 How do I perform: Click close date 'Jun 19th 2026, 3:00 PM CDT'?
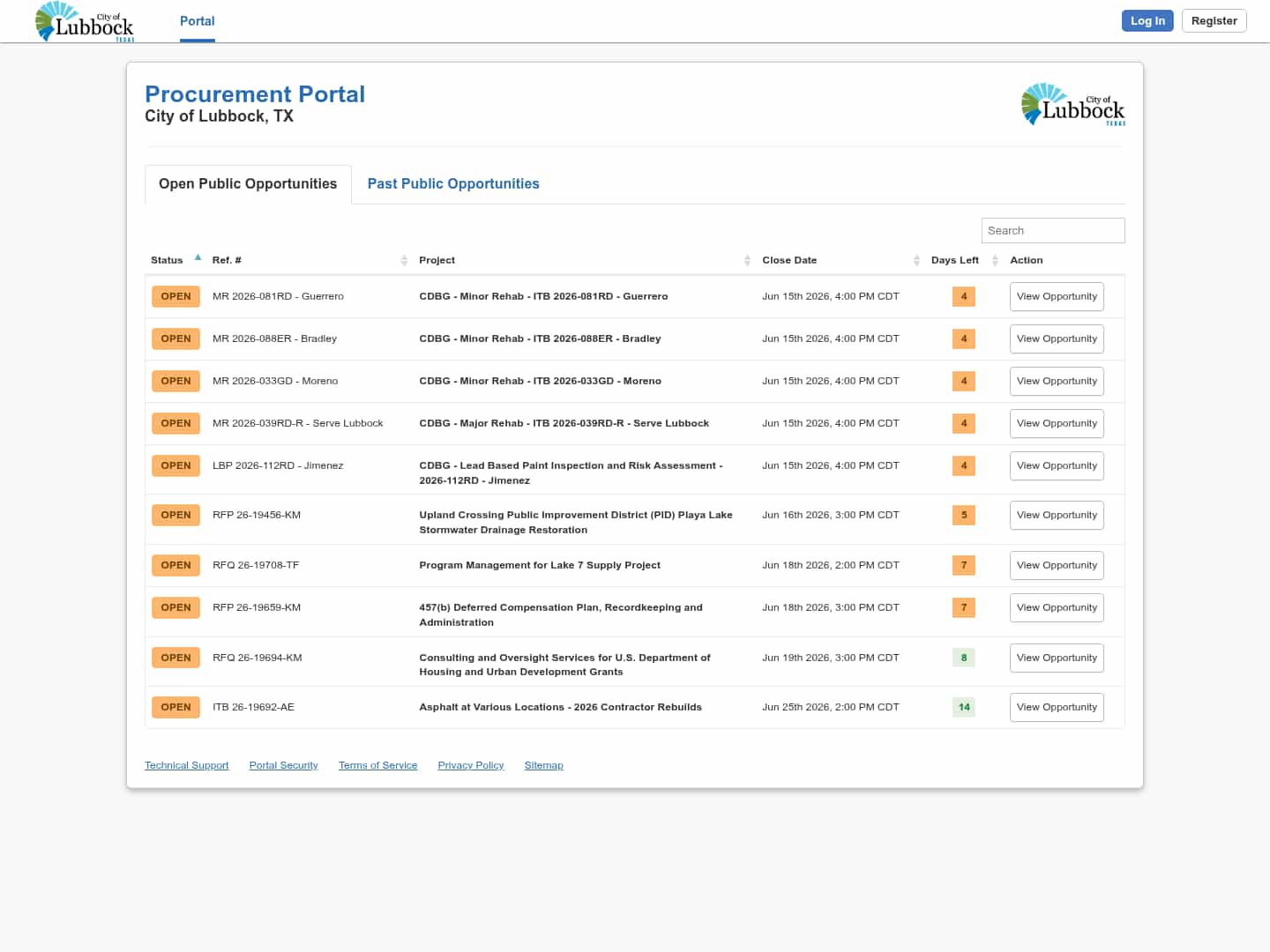point(831,658)
